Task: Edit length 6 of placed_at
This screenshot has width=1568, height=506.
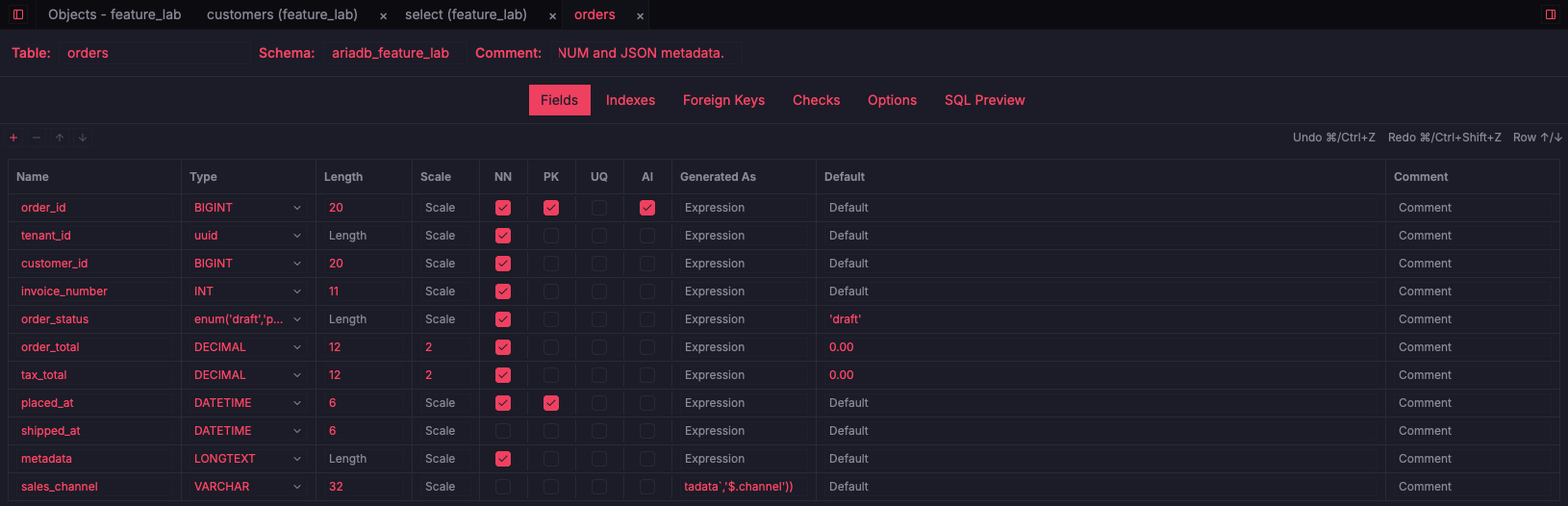Action: 364,403
